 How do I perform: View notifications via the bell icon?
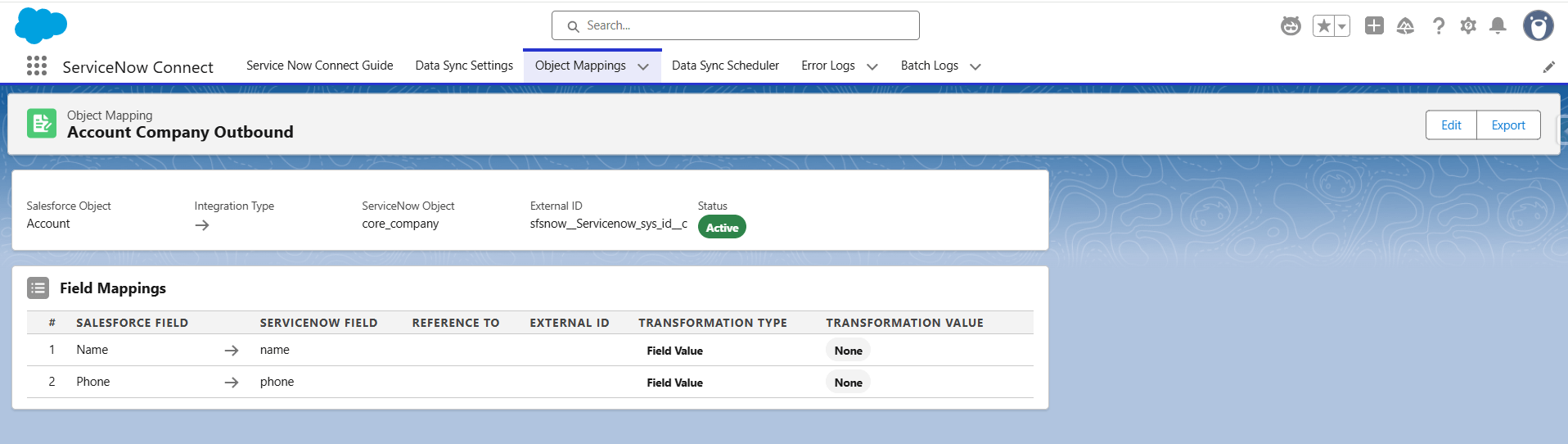[x=1498, y=26]
